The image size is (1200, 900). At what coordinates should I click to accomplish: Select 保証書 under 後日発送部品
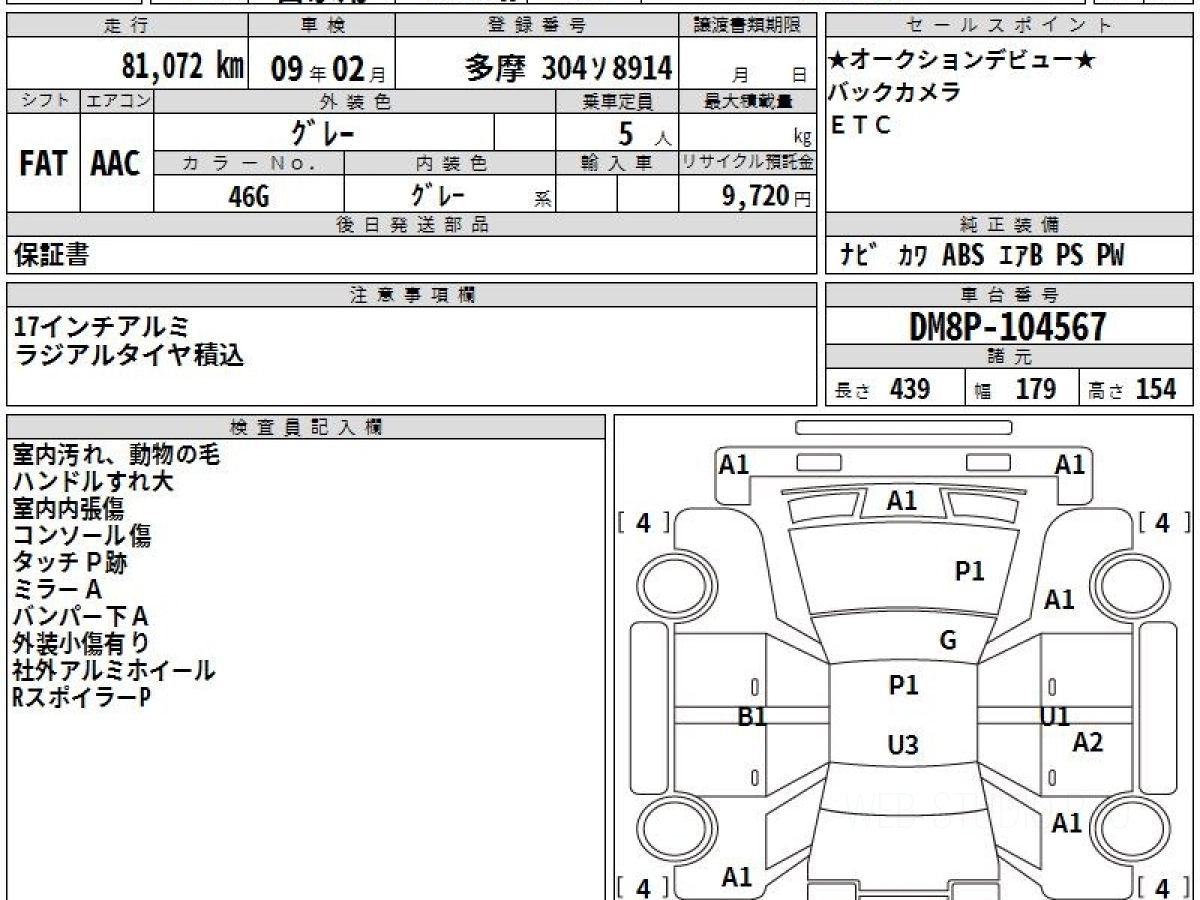click(x=51, y=255)
